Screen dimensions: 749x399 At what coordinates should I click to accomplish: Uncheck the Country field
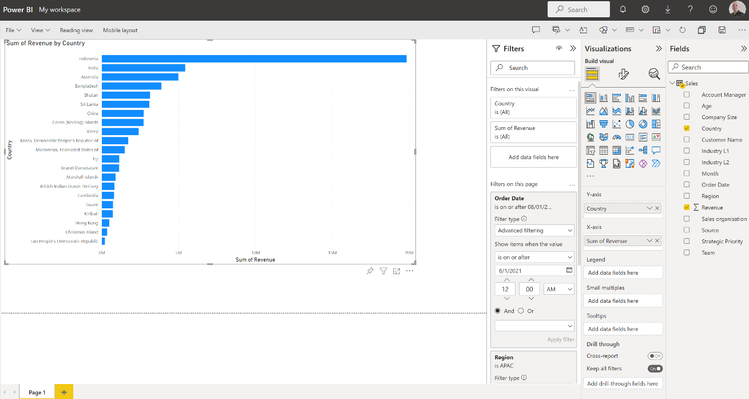point(687,128)
